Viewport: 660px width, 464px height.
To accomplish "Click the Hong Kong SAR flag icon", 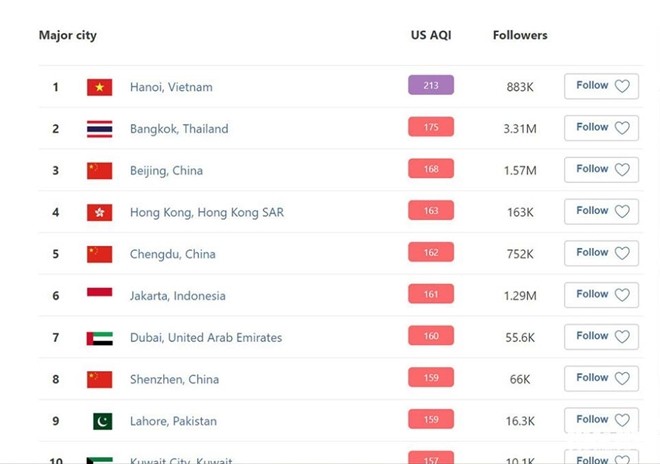I will pyautogui.click(x=99, y=212).
